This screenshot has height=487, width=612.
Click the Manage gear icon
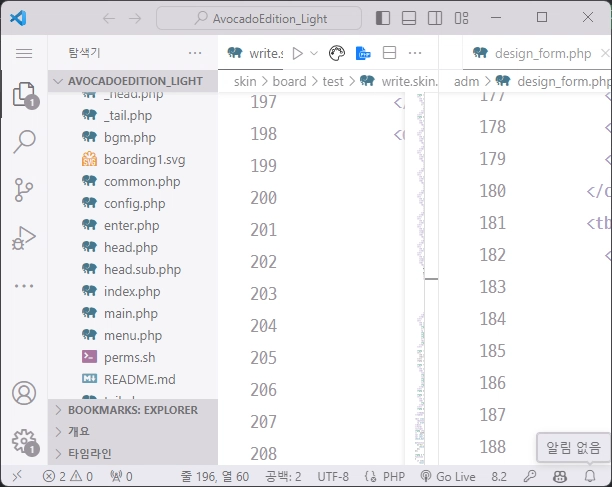24,441
